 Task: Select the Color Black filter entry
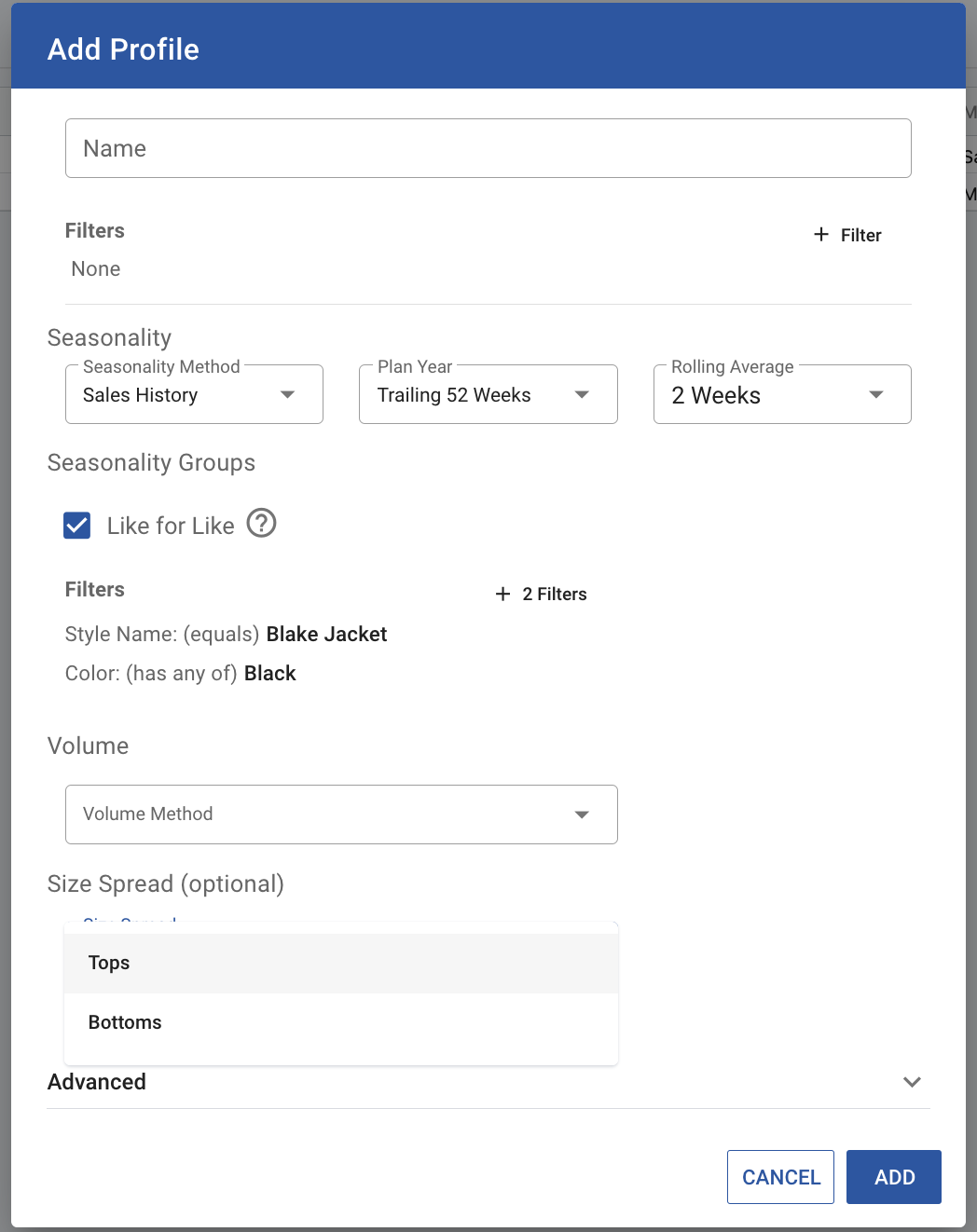(x=181, y=674)
